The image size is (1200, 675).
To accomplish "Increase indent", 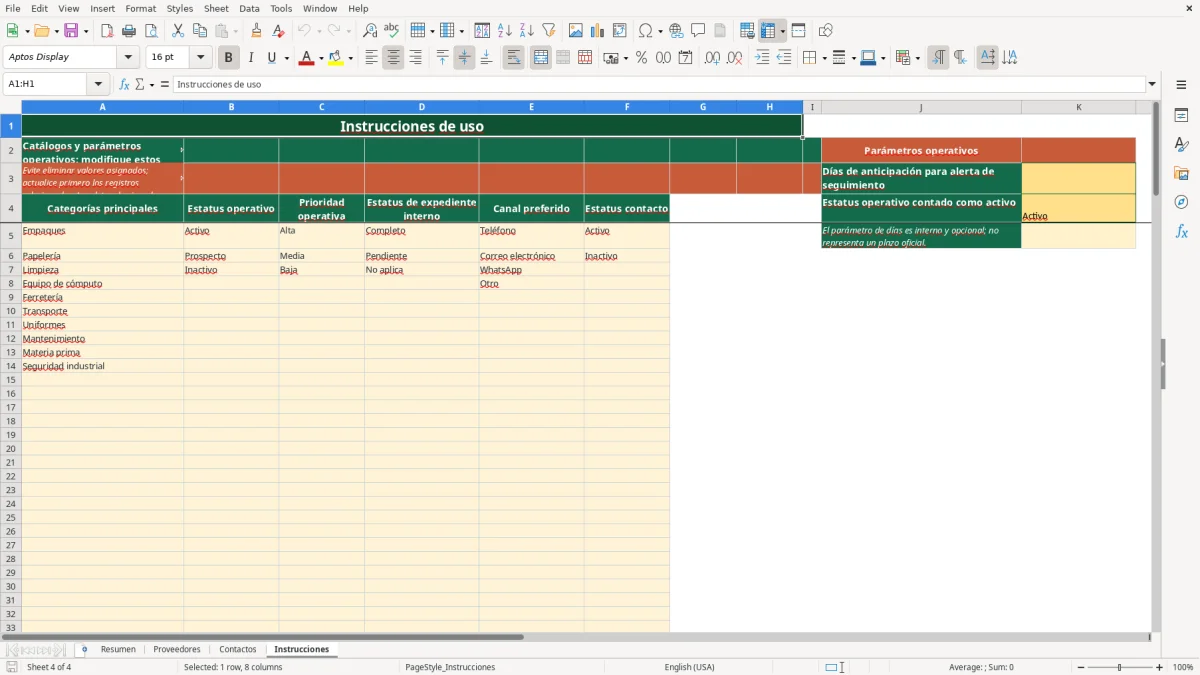I will point(762,58).
